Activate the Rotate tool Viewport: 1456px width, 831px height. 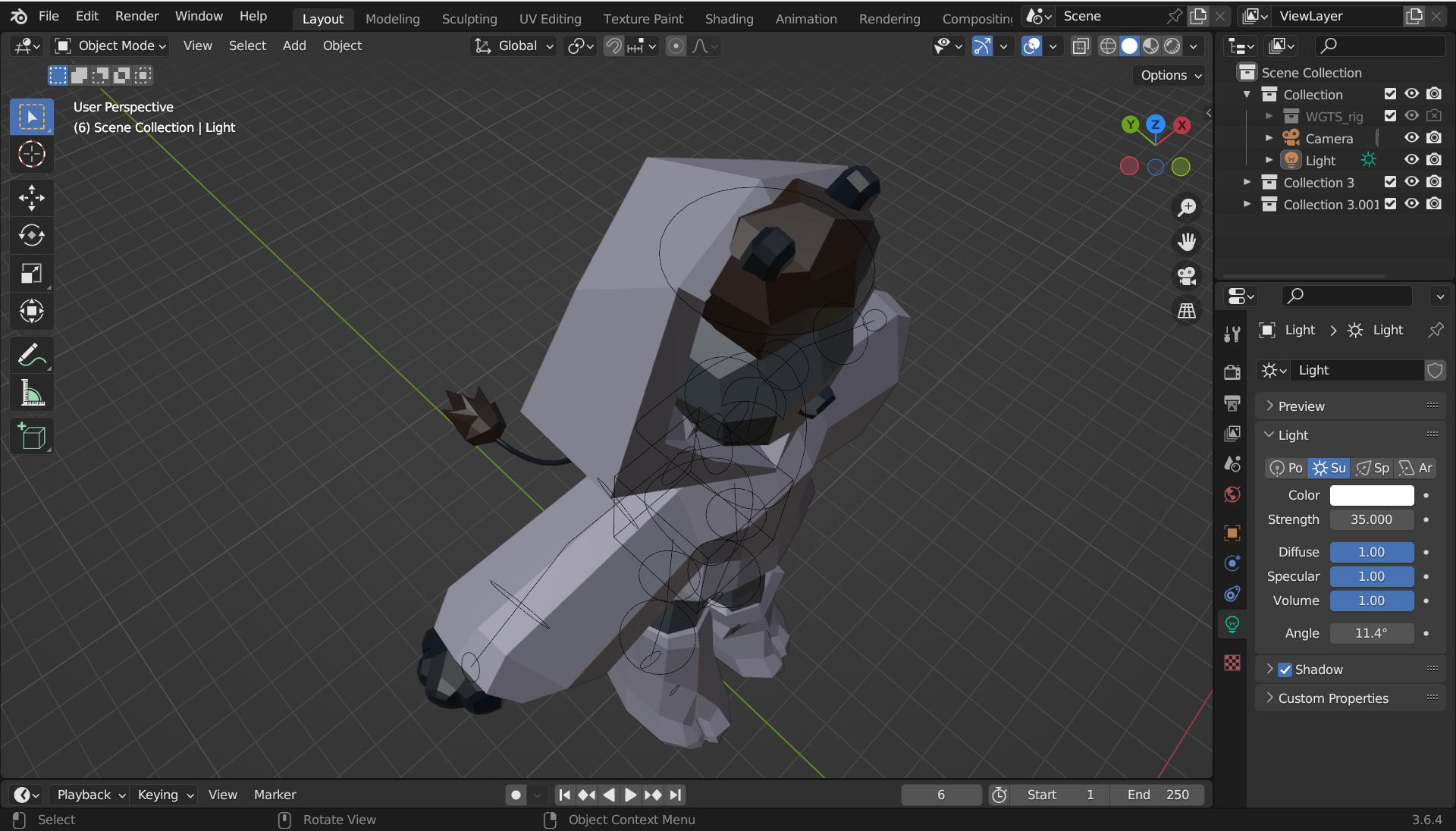pyautogui.click(x=32, y=236)
